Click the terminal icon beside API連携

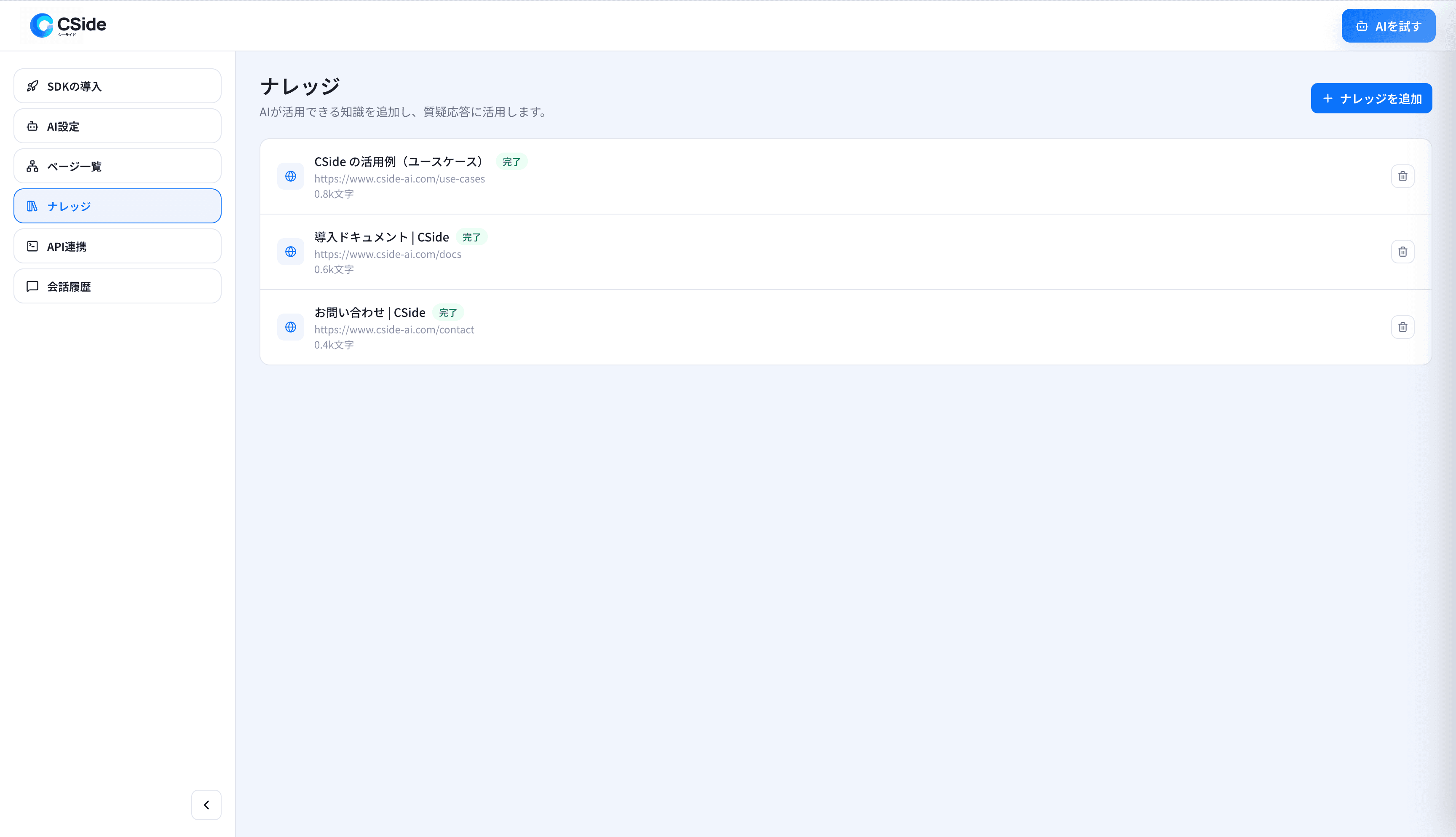tap(33, 246)
